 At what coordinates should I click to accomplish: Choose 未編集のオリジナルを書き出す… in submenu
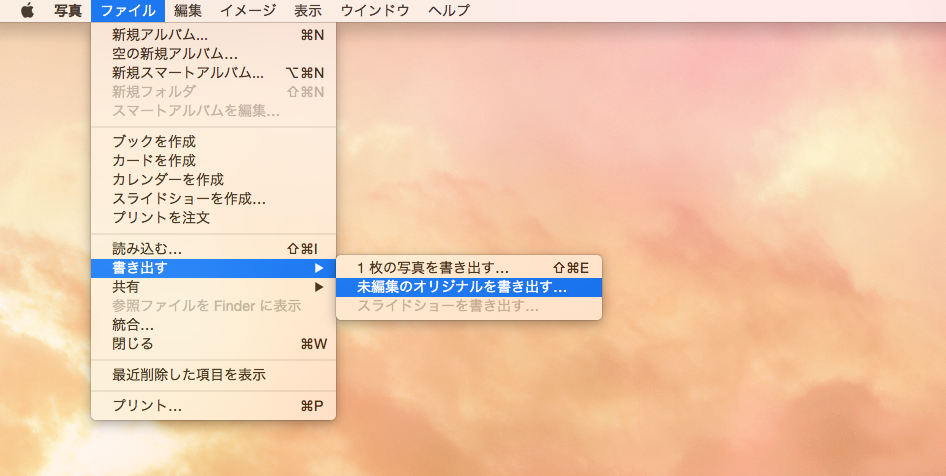coord(469,287)
